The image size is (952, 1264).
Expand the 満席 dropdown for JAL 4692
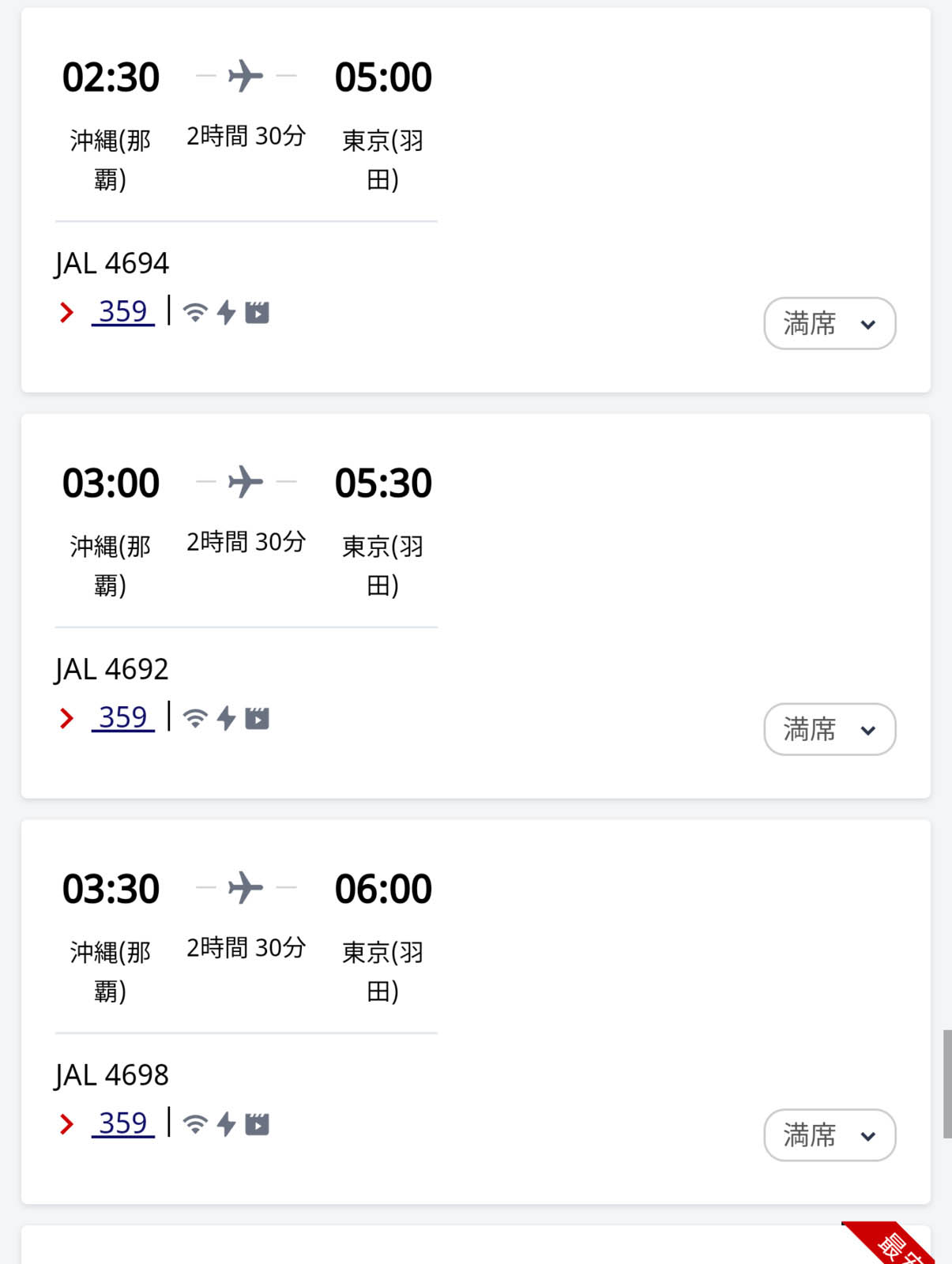click(x=830, y=729)
